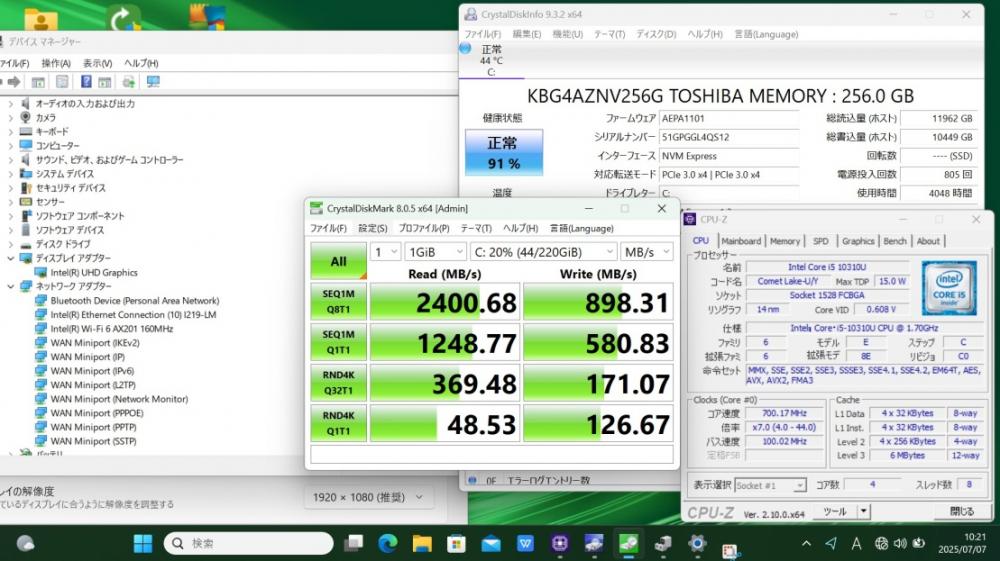Viewport: 1000px width, 561px height.
Task: Click the monitor scan hardware toolbar icon
Action: coord(153,82)
